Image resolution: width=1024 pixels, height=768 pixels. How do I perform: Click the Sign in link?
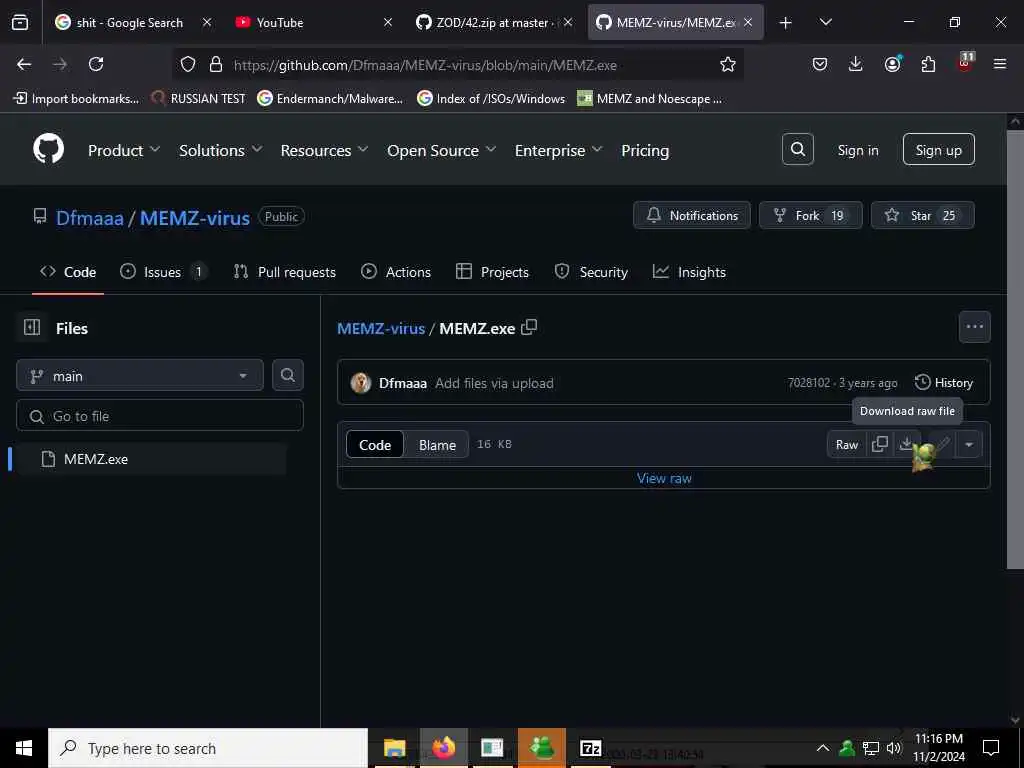coord(857,150)
